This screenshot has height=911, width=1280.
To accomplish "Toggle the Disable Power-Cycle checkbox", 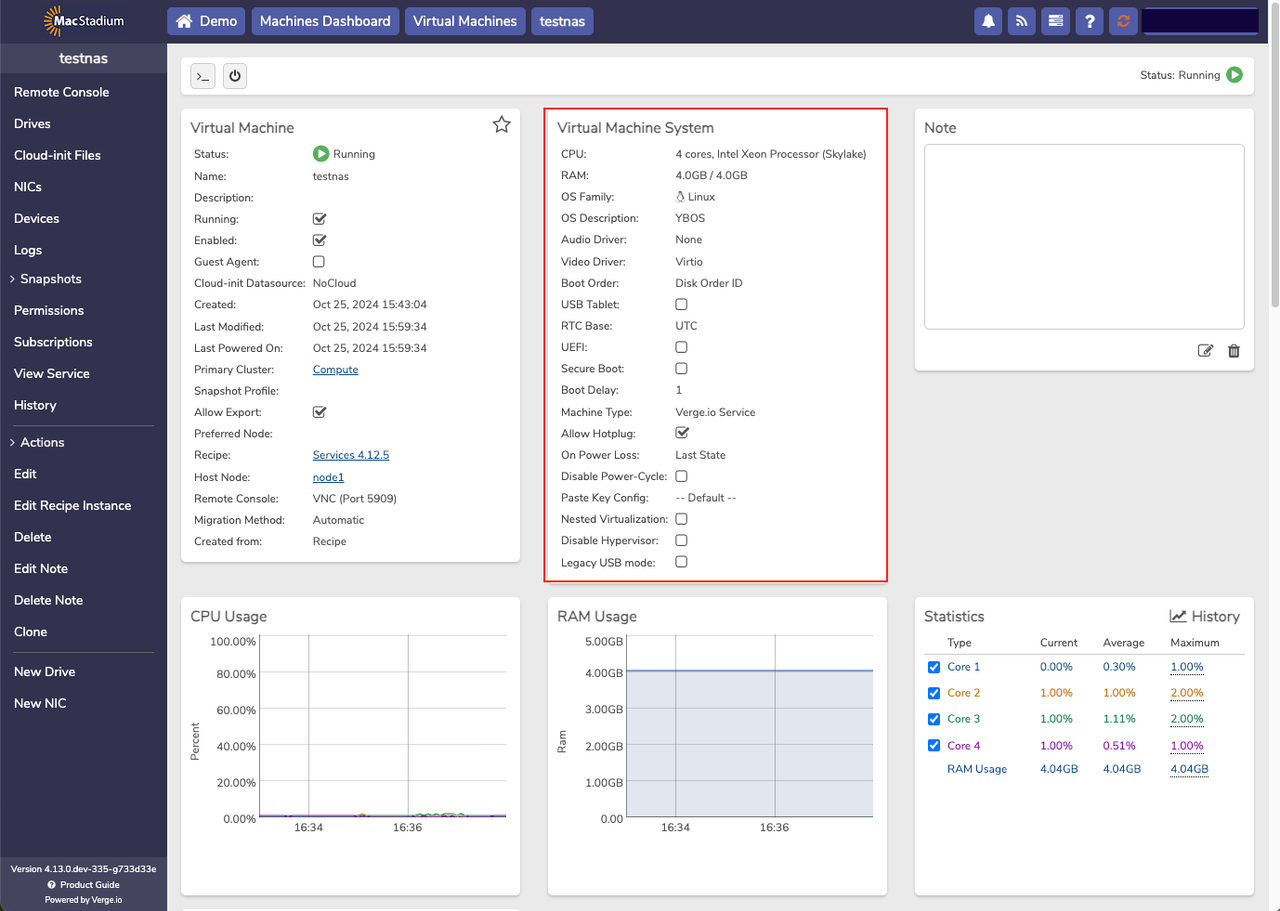I will [x=681, y=476].
